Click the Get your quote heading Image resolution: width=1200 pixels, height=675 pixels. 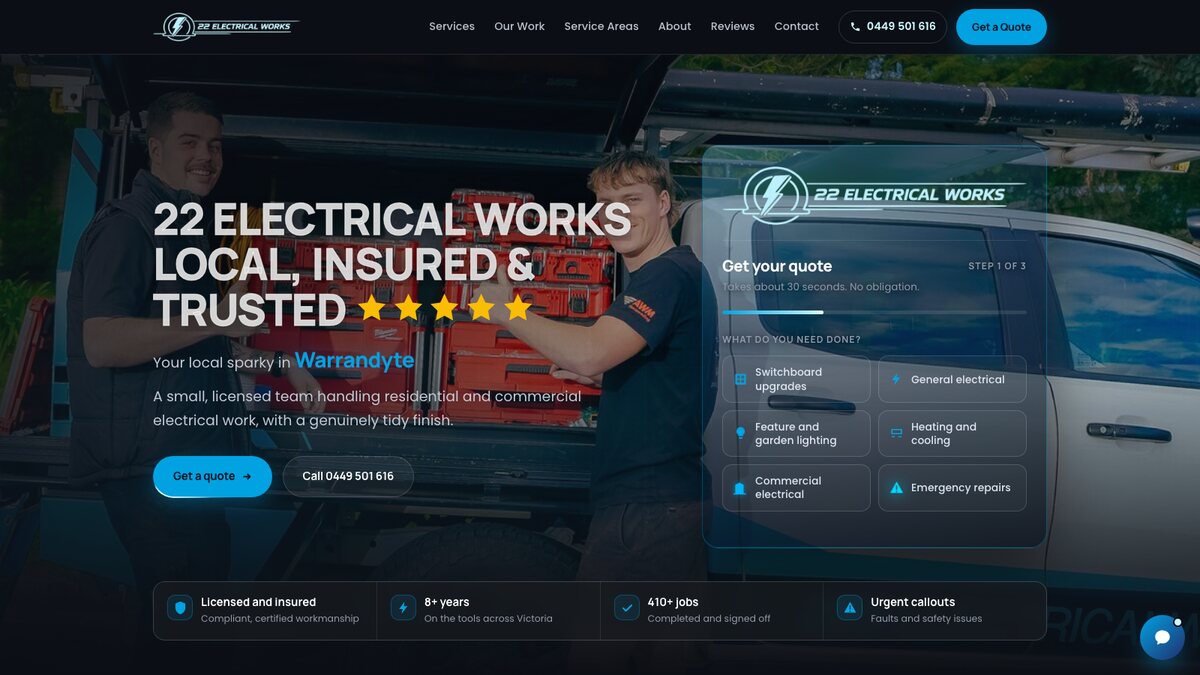pyautogui.click(x=777, y=266)
